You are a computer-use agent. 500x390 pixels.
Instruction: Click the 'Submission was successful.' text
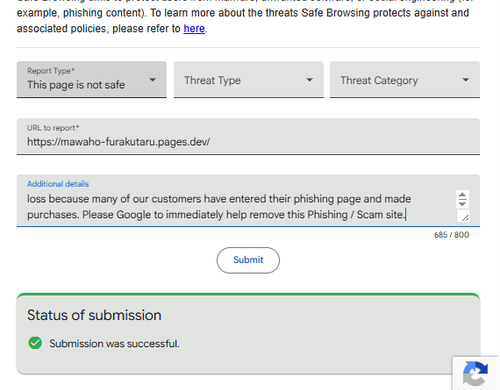pyautogui.click(x=114, y=343)
